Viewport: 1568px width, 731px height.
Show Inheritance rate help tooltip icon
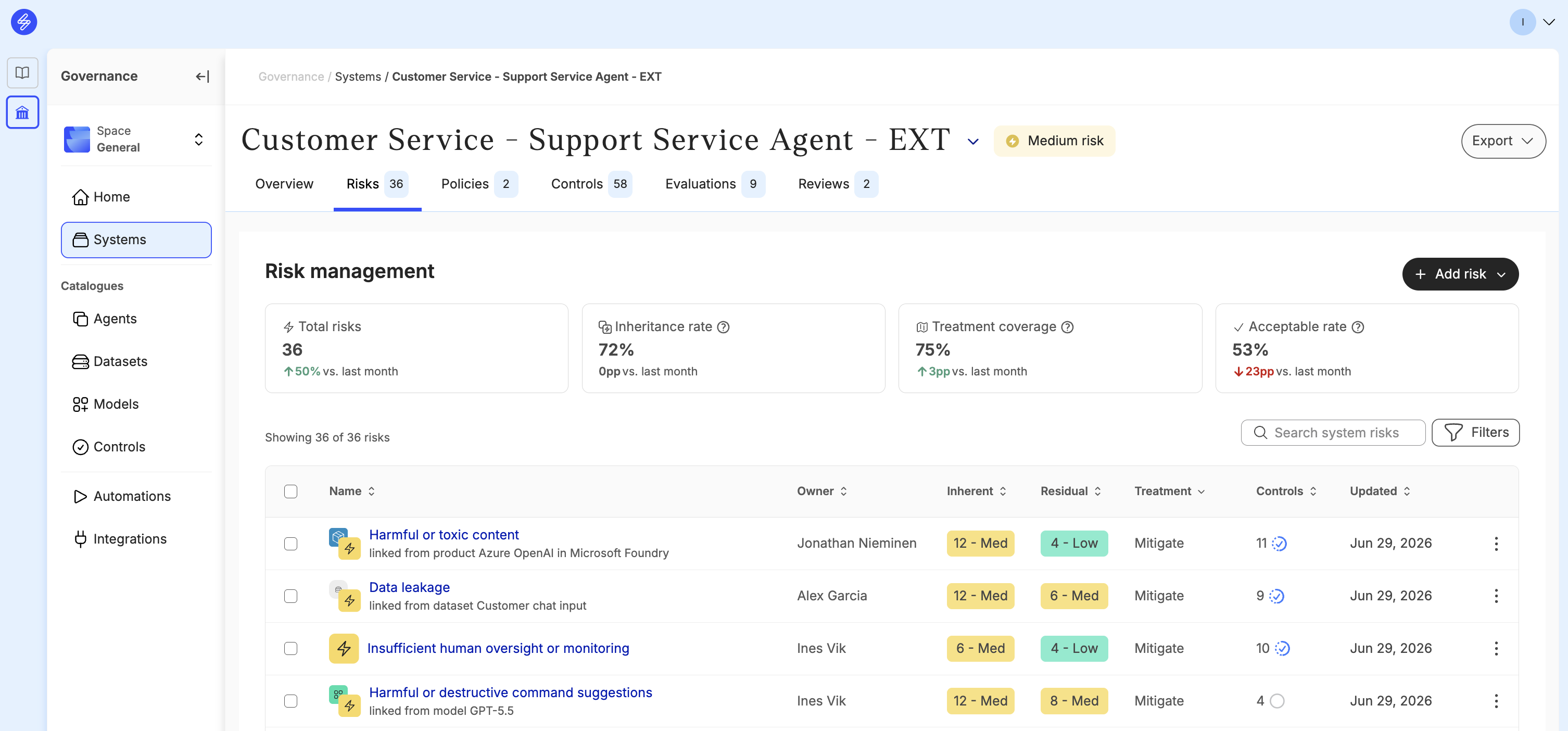723,327
